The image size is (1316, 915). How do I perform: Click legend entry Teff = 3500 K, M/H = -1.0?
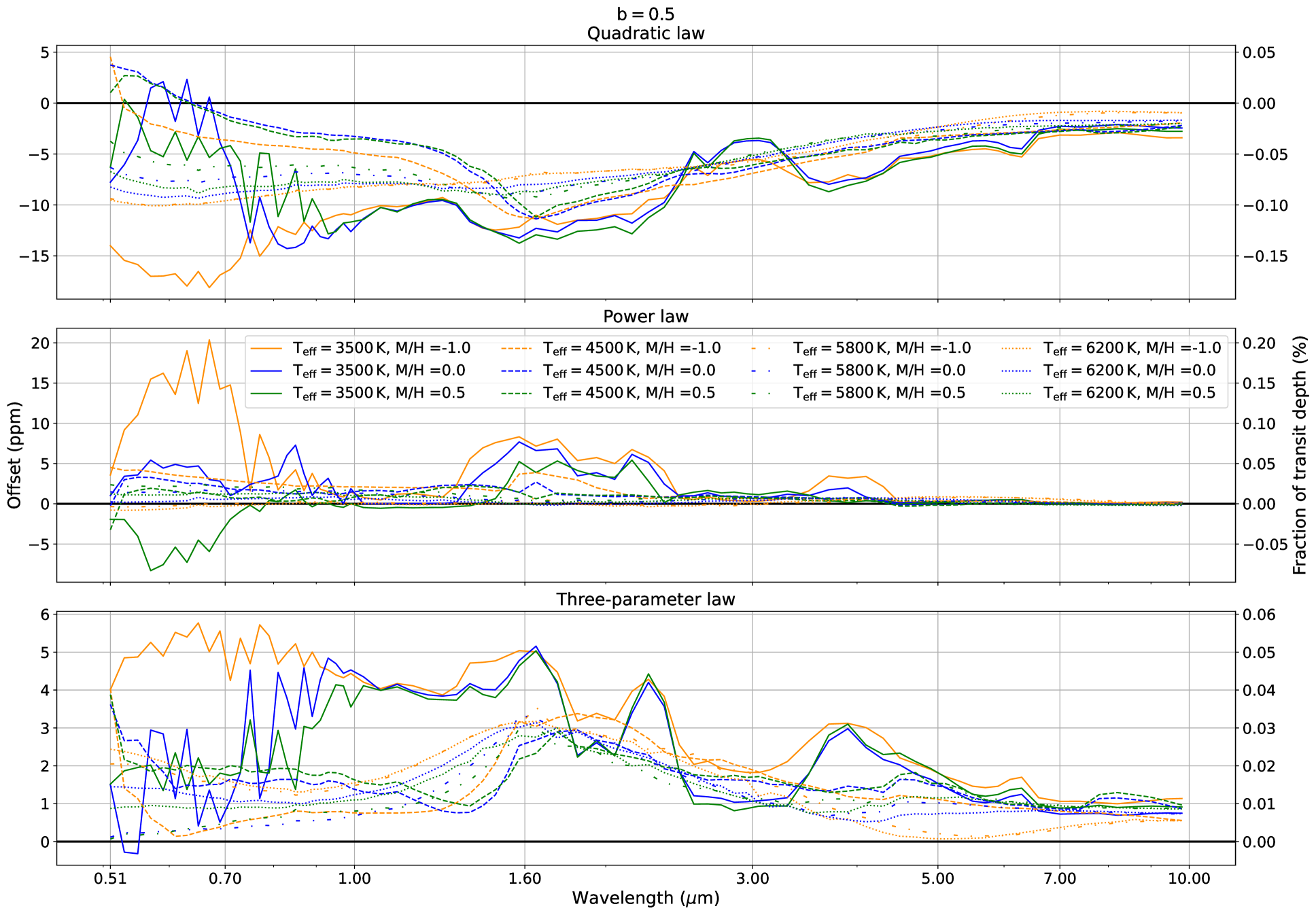click(x=381, y=348)
